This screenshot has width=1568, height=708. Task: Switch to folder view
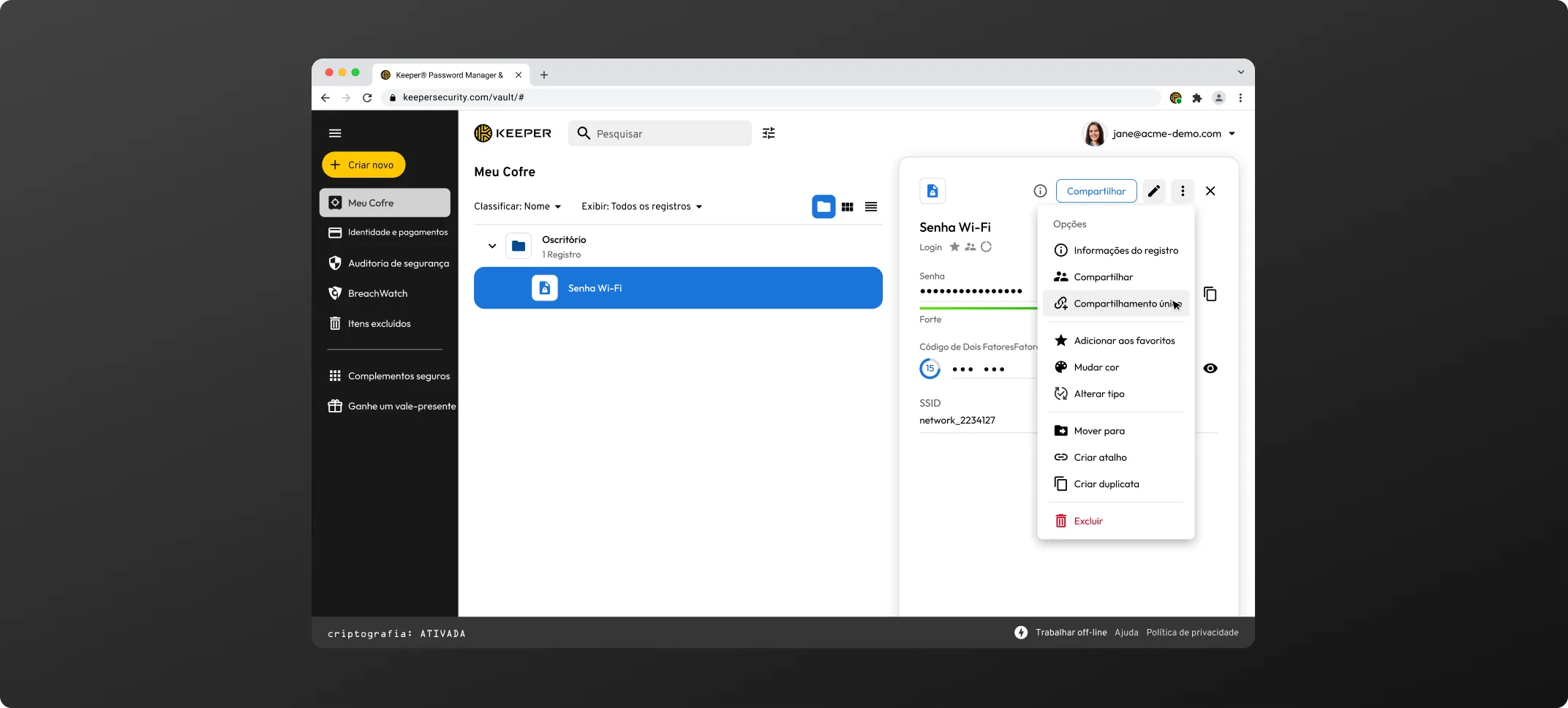click(823, 207)
